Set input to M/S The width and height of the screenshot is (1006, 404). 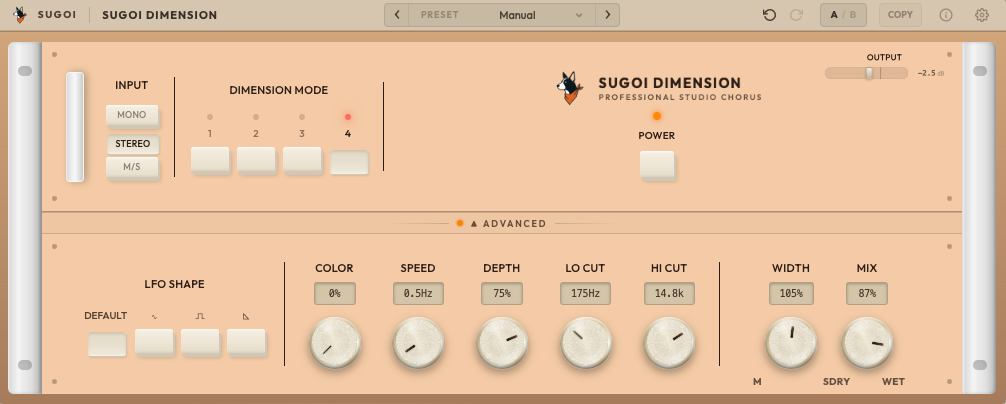(132, 168)
